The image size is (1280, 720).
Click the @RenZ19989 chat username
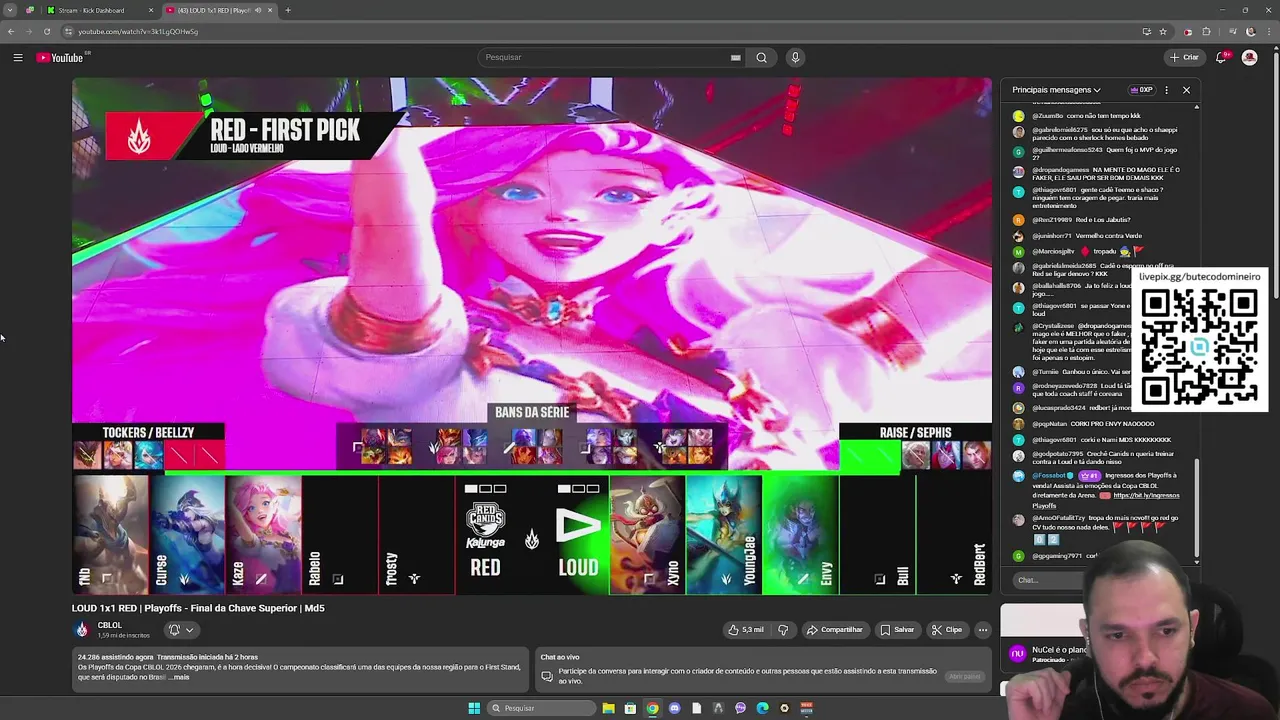[x=1052, y=220]
